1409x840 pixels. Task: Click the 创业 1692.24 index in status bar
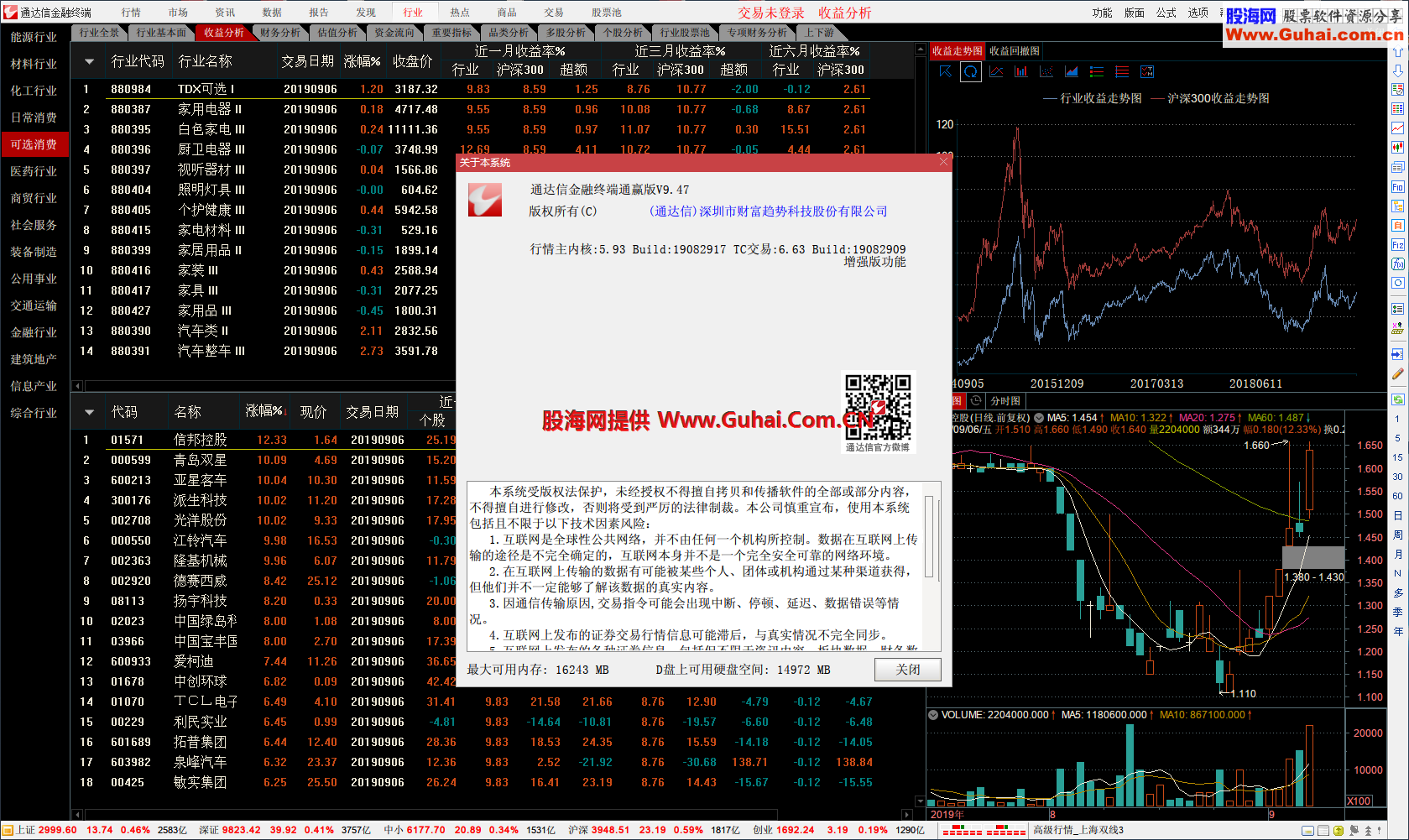tap(784, 830)
